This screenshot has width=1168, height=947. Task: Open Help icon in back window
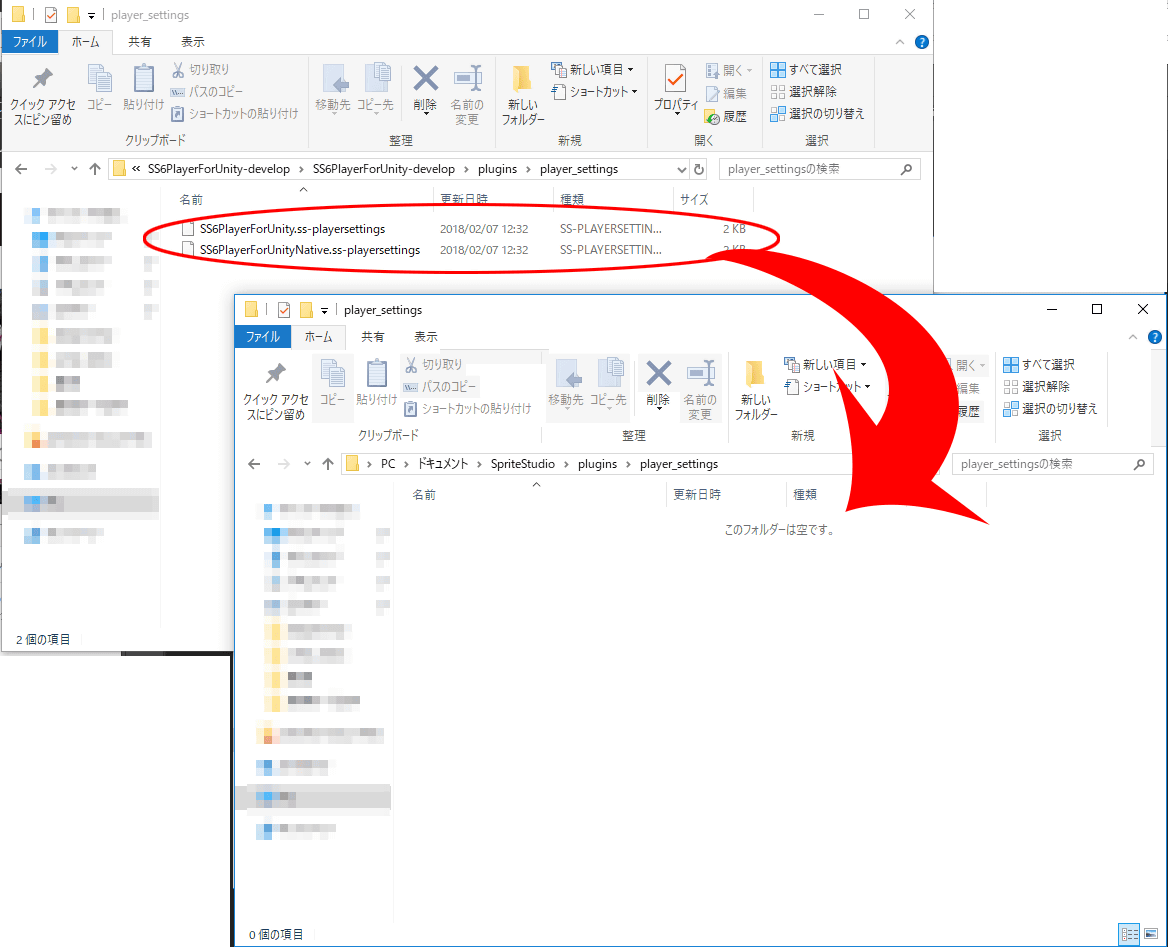coord(921,42)
